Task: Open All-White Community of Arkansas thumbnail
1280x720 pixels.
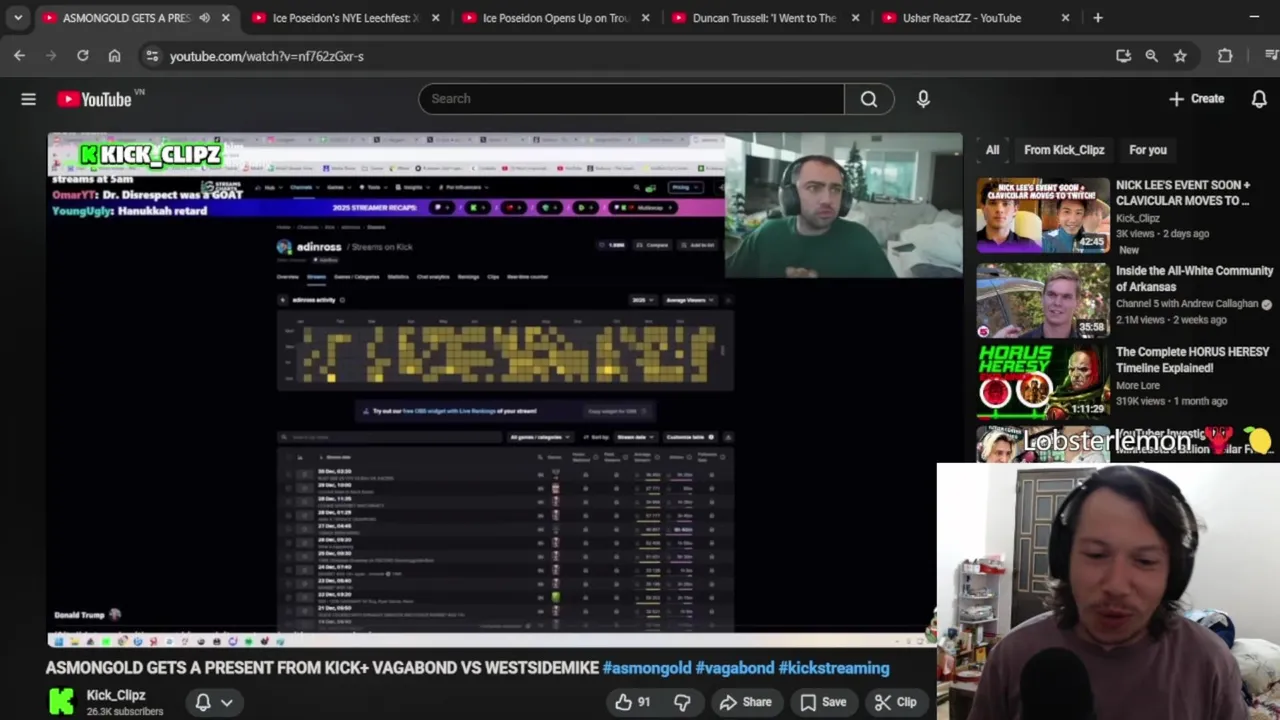Action: click(1043, 301)
